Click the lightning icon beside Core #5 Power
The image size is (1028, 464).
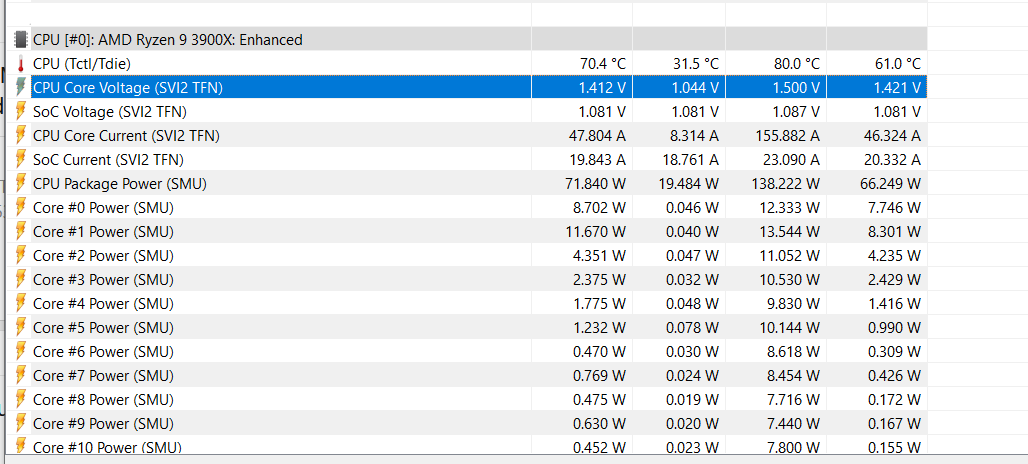point(21,328)
